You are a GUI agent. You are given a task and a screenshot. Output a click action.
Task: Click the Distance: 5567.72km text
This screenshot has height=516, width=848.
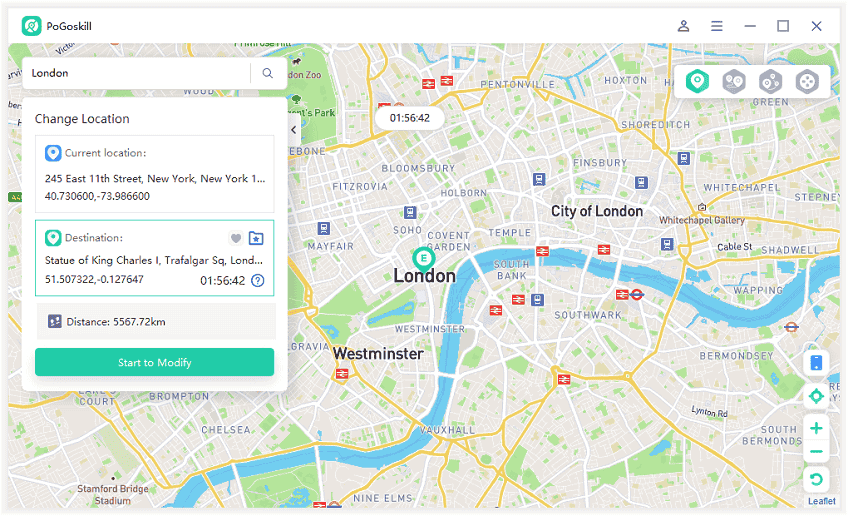click(x=116, y=322)
